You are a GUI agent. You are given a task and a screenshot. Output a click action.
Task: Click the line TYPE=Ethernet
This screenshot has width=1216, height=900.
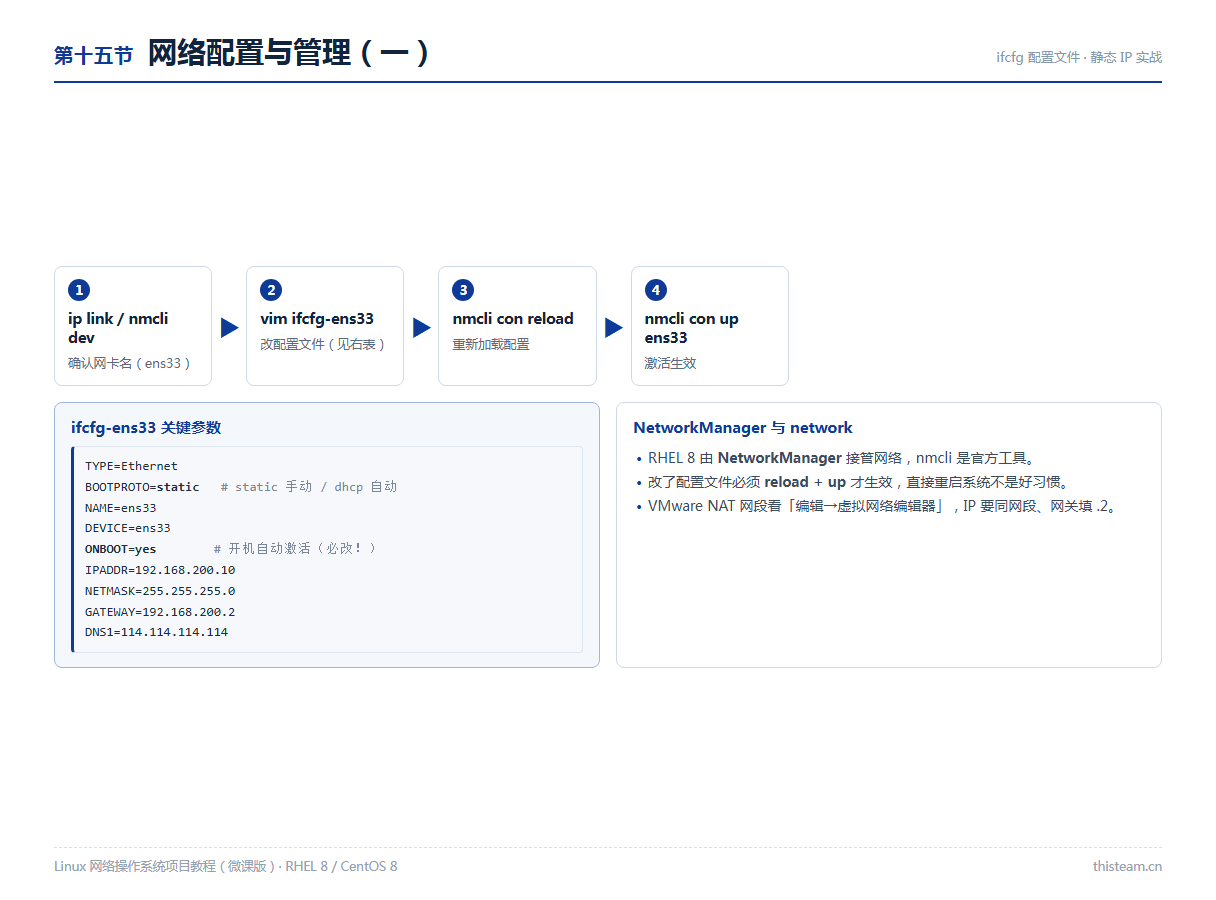[131, 466]
